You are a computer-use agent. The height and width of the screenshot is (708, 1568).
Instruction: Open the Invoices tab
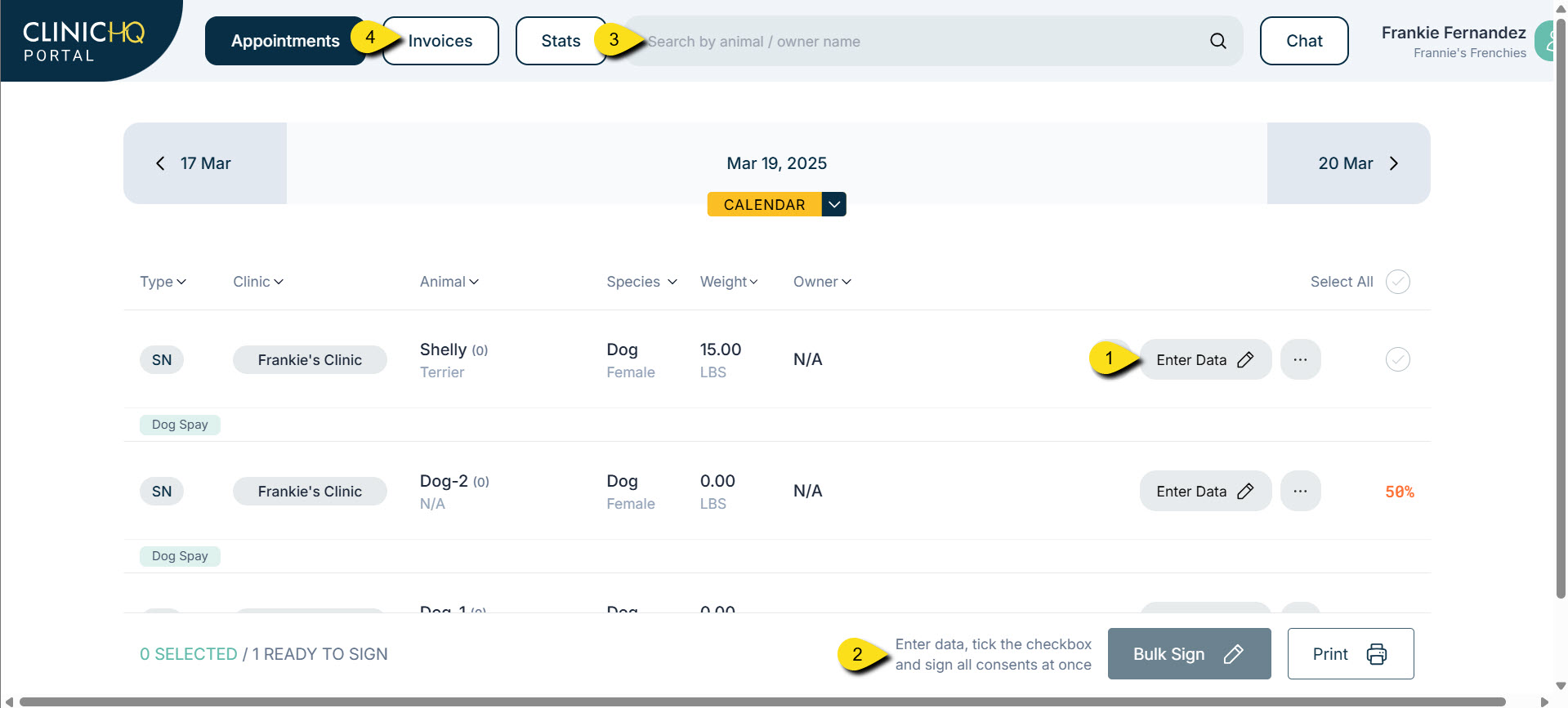[x=440, y=41]
